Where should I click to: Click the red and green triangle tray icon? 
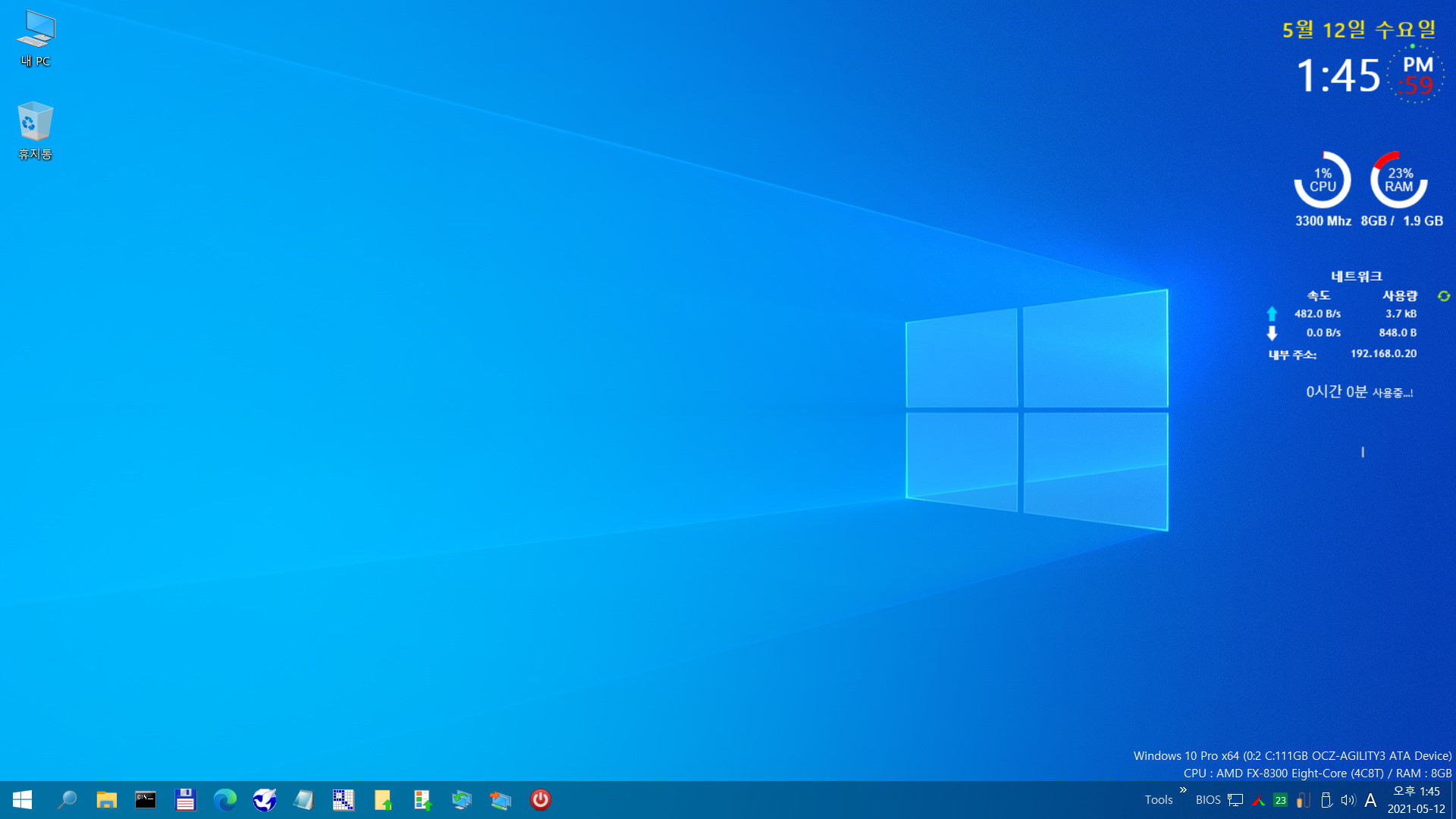click(1258, 800)
